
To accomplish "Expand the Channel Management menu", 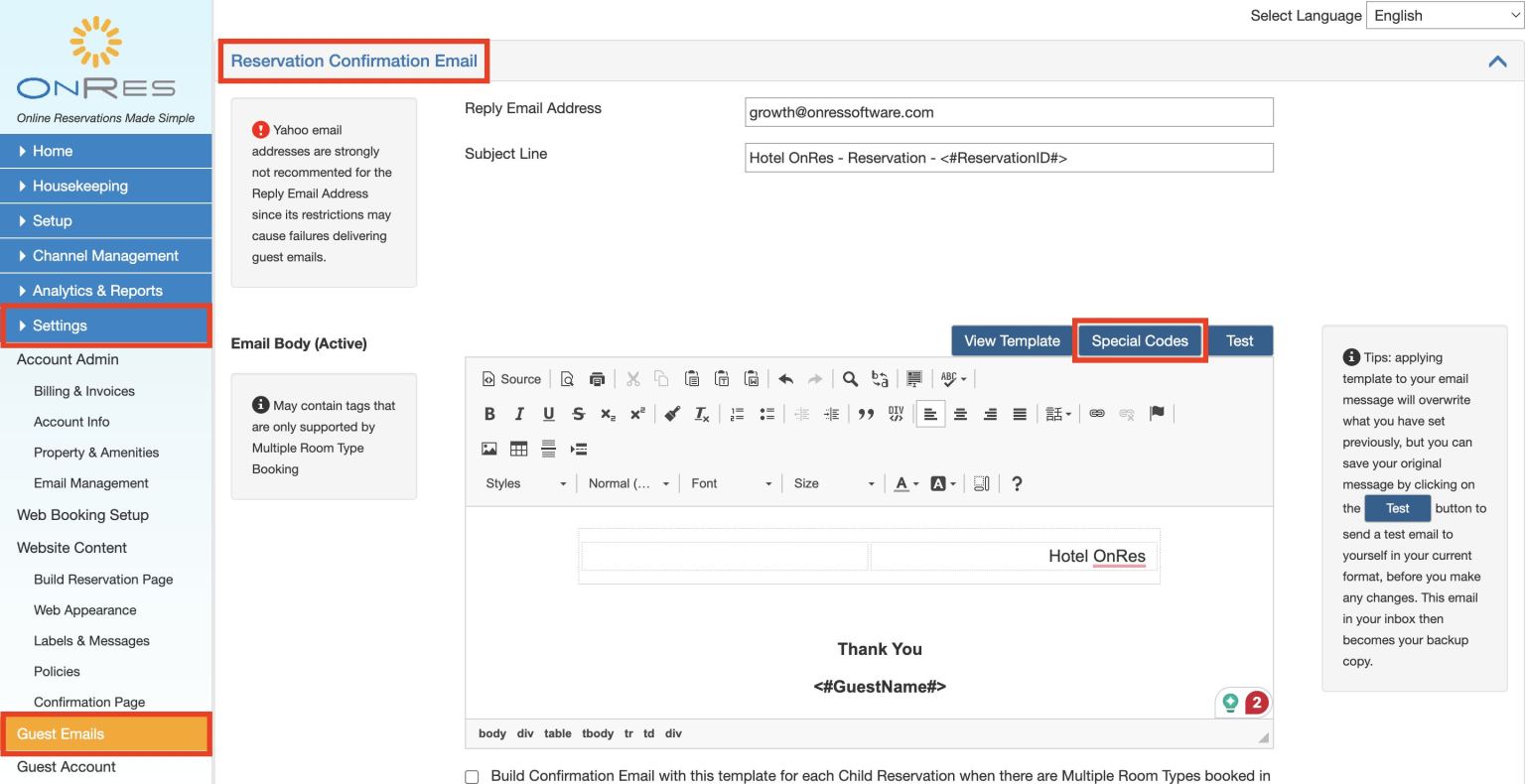I will tap(105, 256).
